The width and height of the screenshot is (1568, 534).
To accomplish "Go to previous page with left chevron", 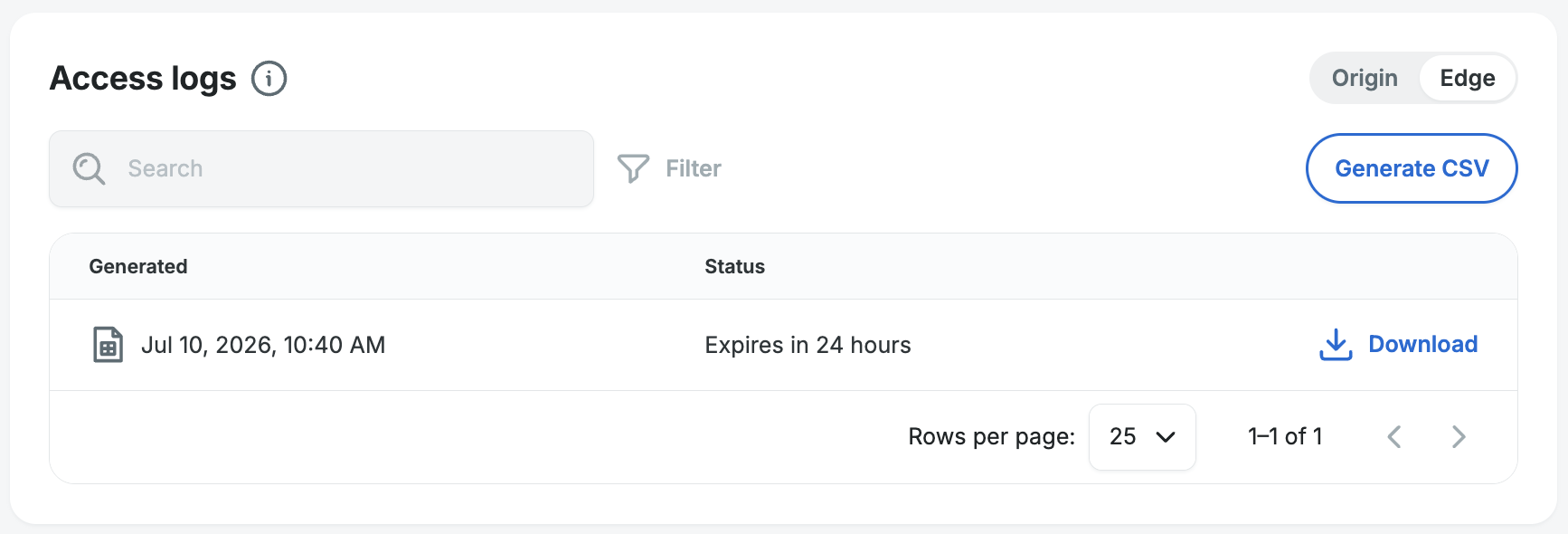I will click(x=1394, y=437).
